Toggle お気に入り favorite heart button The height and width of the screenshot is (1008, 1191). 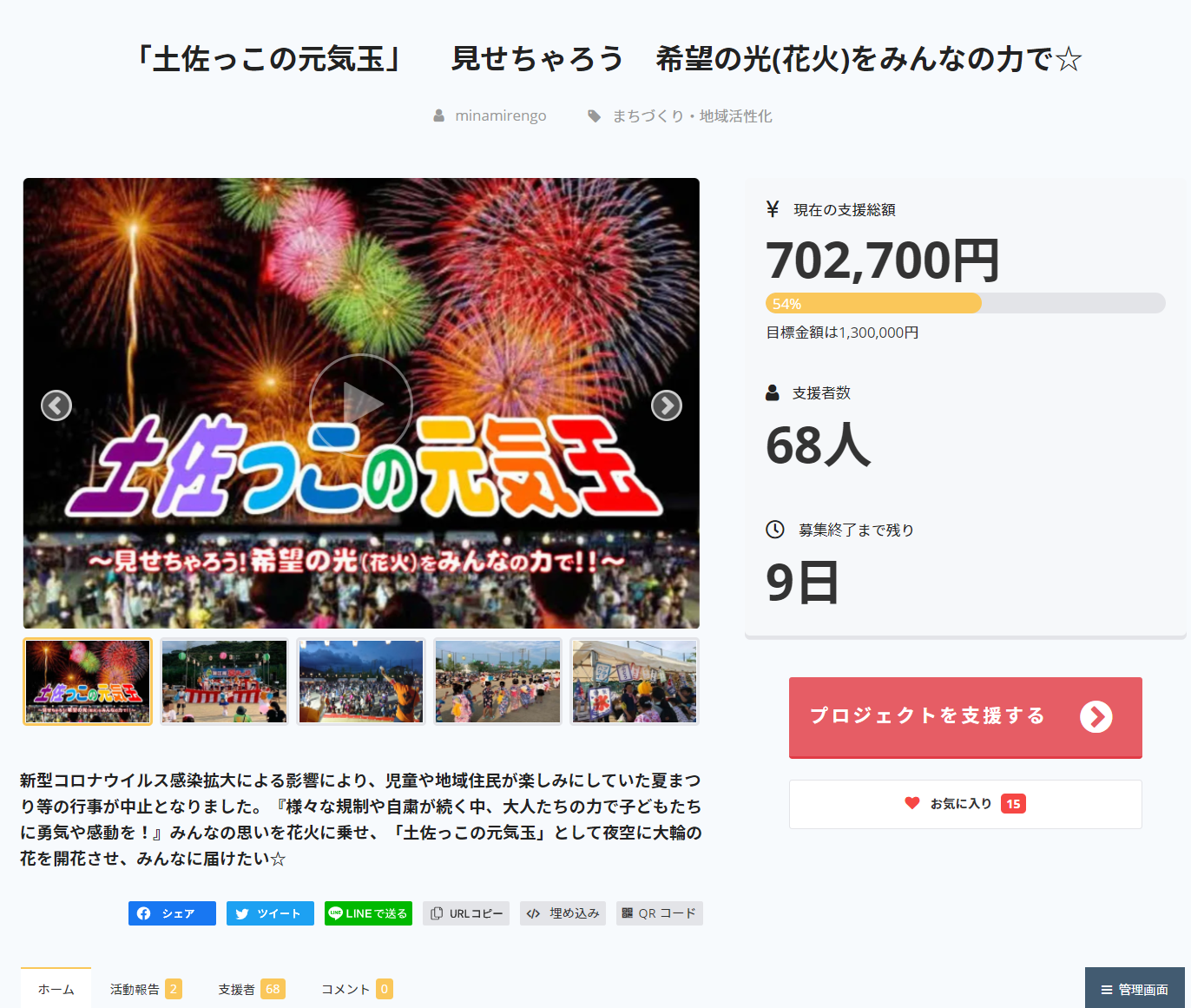pos(965,804)
